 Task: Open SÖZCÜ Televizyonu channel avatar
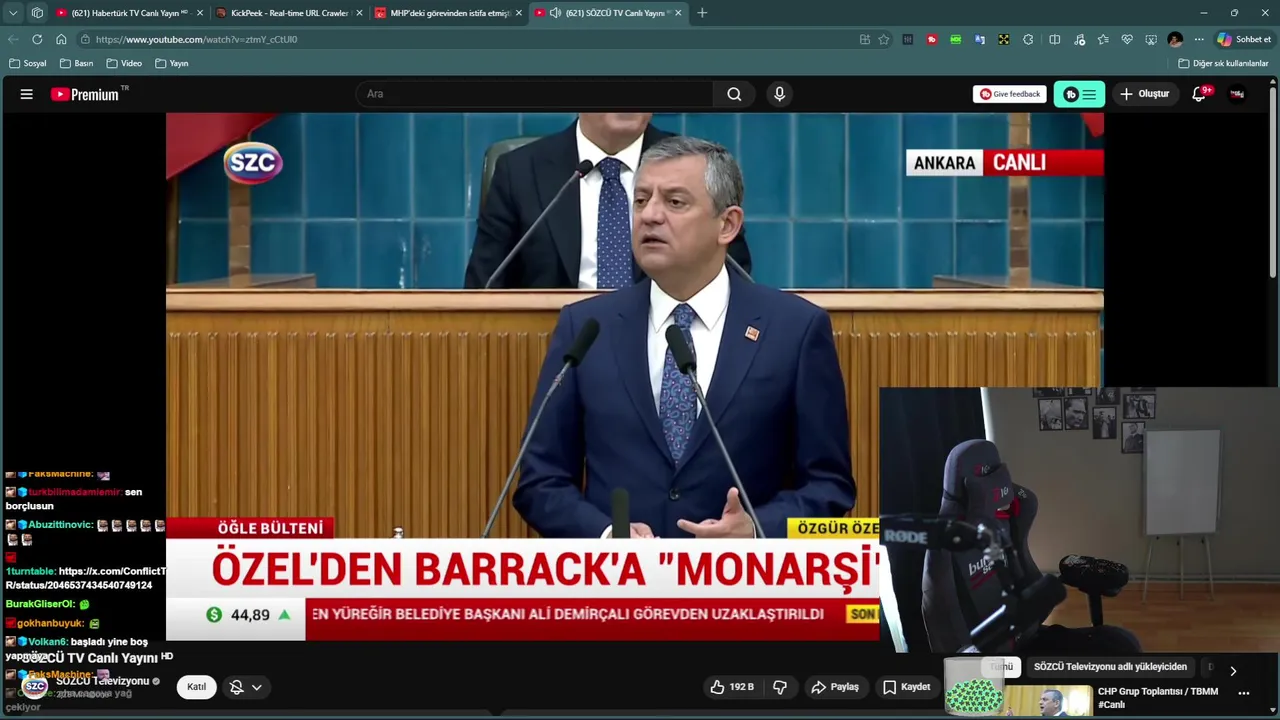tap(35, 687)
